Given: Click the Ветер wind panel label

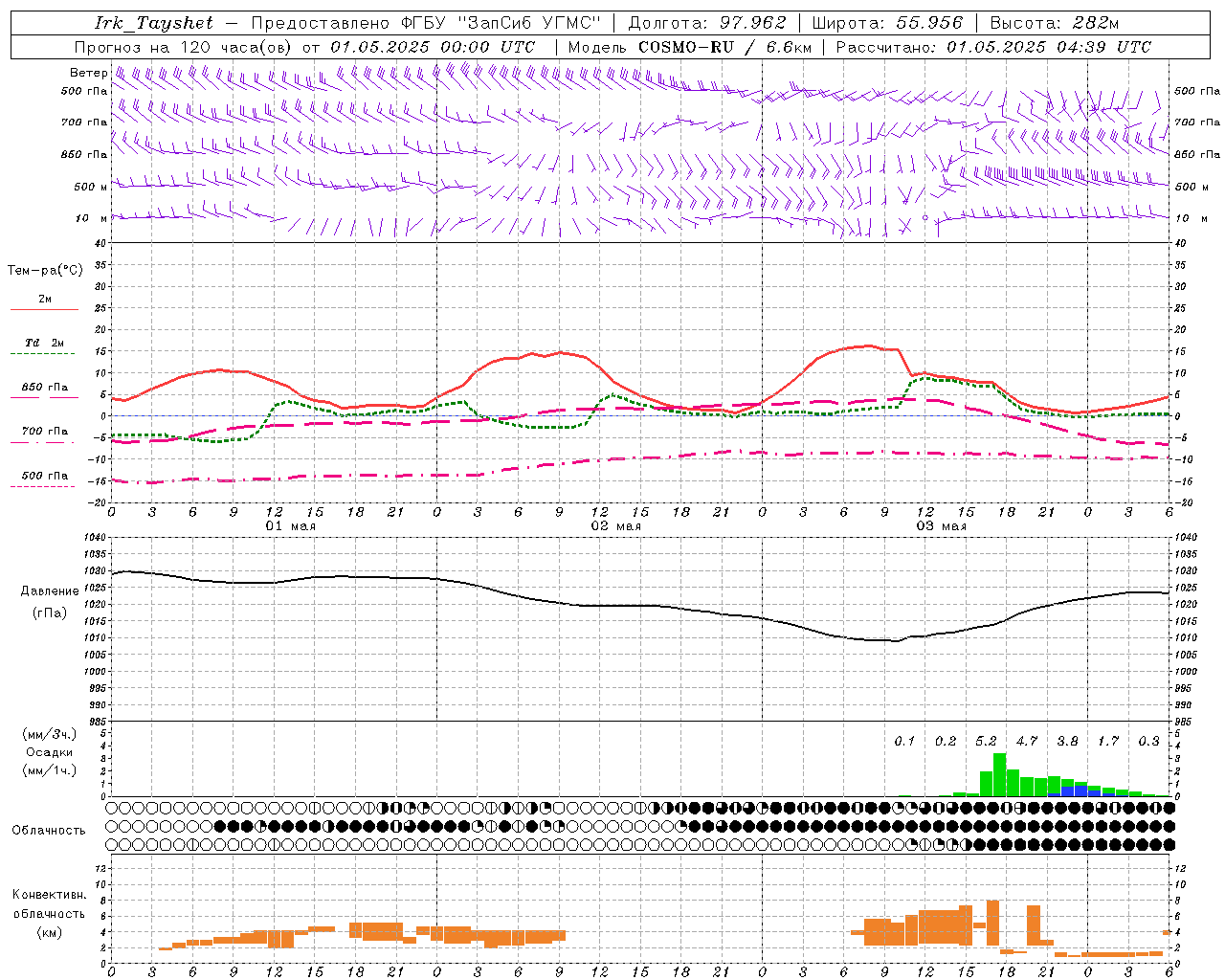Looking at the screenshot, I should point(88,73).
